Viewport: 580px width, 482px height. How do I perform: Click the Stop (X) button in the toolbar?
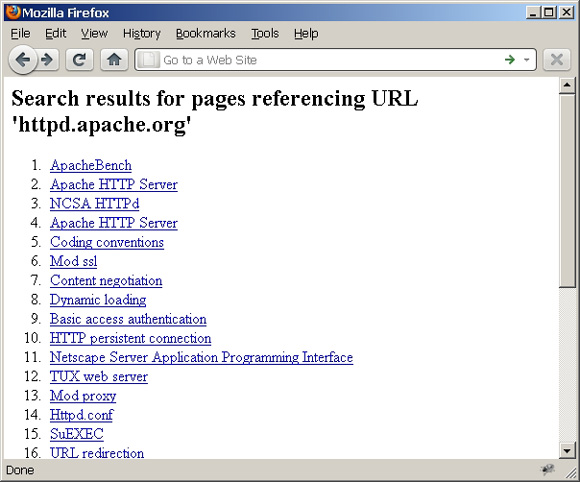point(557,59)
